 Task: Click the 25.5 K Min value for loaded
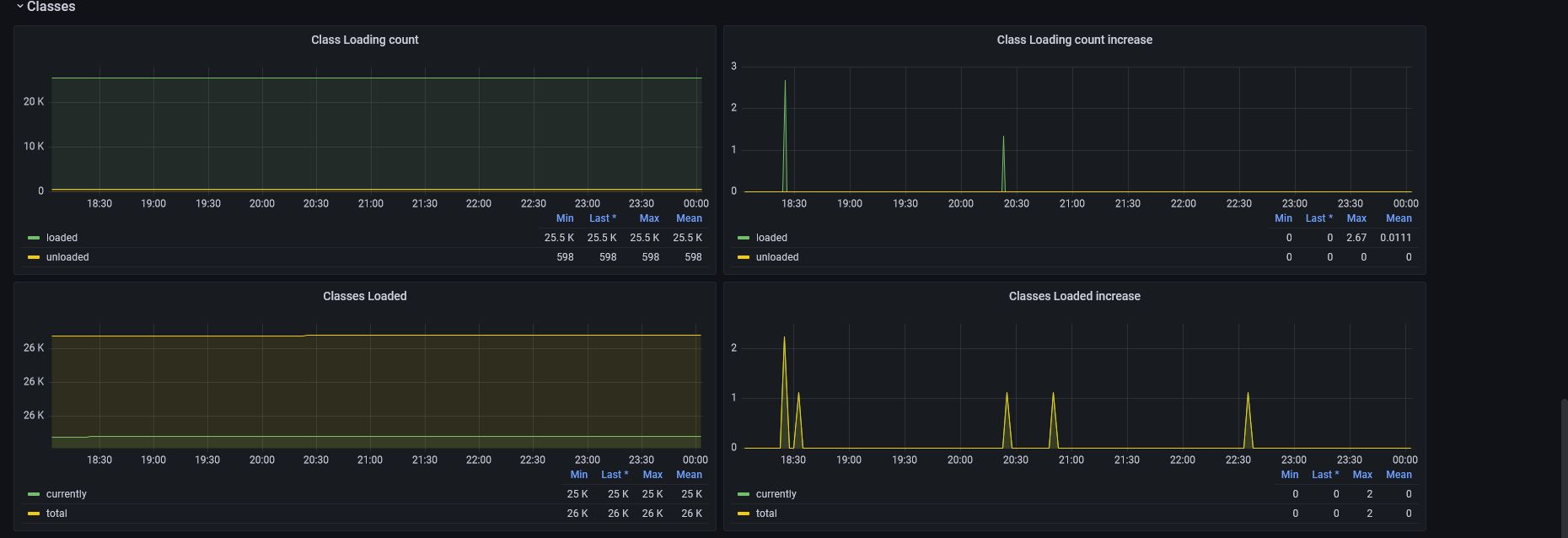tap(559, 238)
